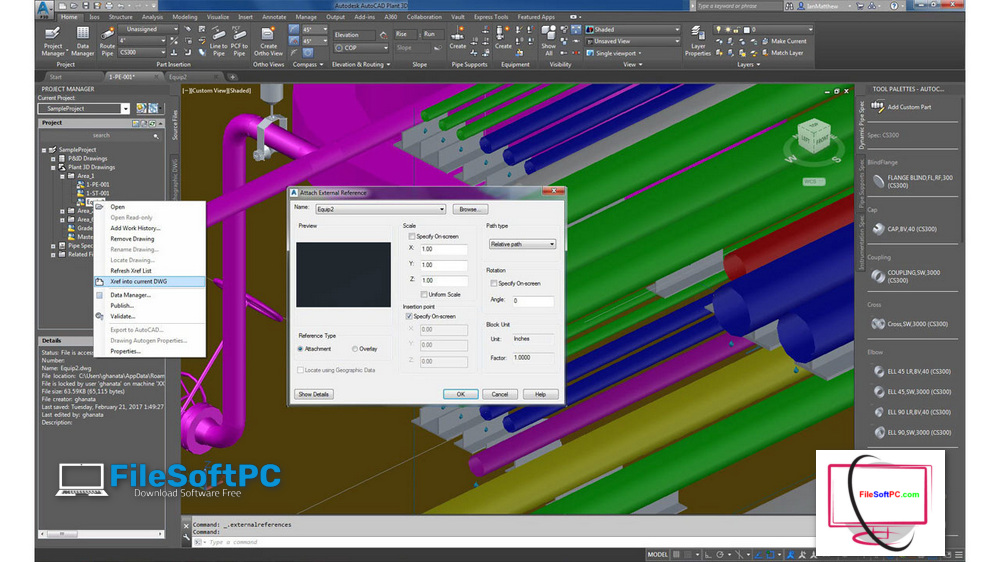Open the Shaded visual style dropdown
Image resolution: width=1000 pixels, height=562 pixels.
tap(633, 29)
